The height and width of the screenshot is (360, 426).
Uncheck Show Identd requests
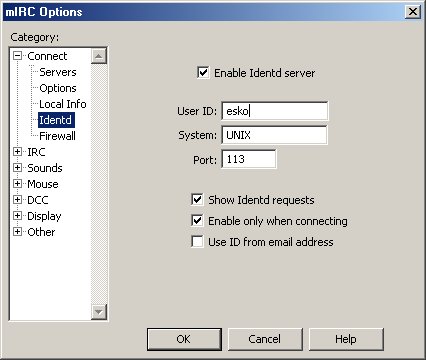(197, 200)
